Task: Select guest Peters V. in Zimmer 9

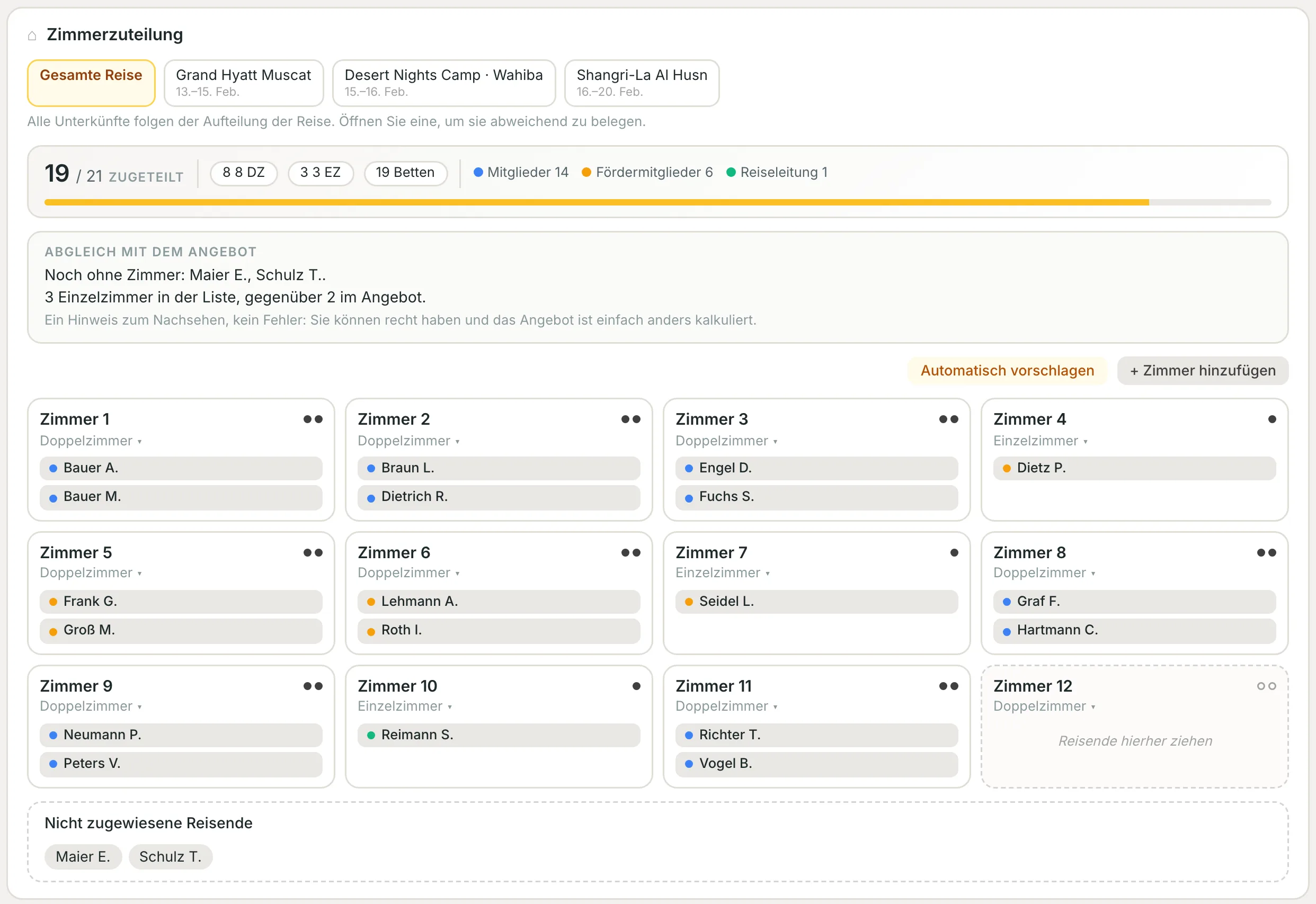Action: (181, 764)
